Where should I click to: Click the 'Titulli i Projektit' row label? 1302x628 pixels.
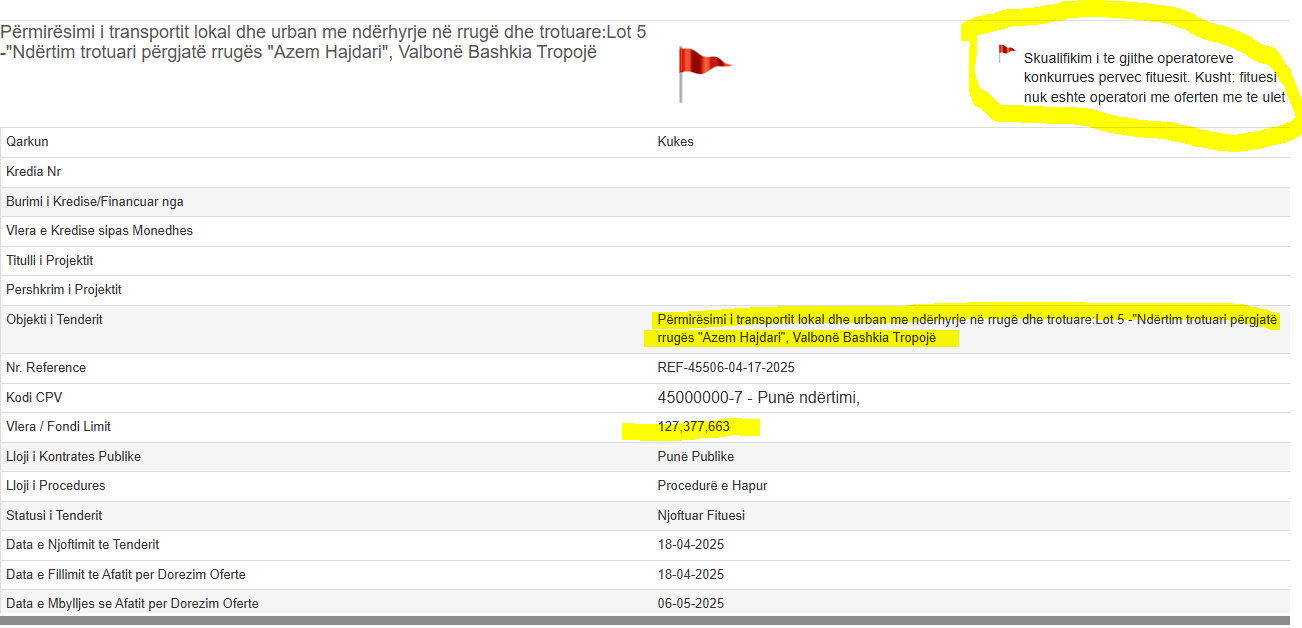[x=49, y=261]
